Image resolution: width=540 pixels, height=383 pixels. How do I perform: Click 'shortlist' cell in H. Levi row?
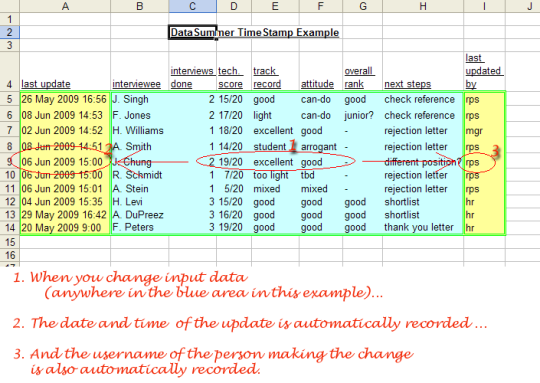[423, 202]
